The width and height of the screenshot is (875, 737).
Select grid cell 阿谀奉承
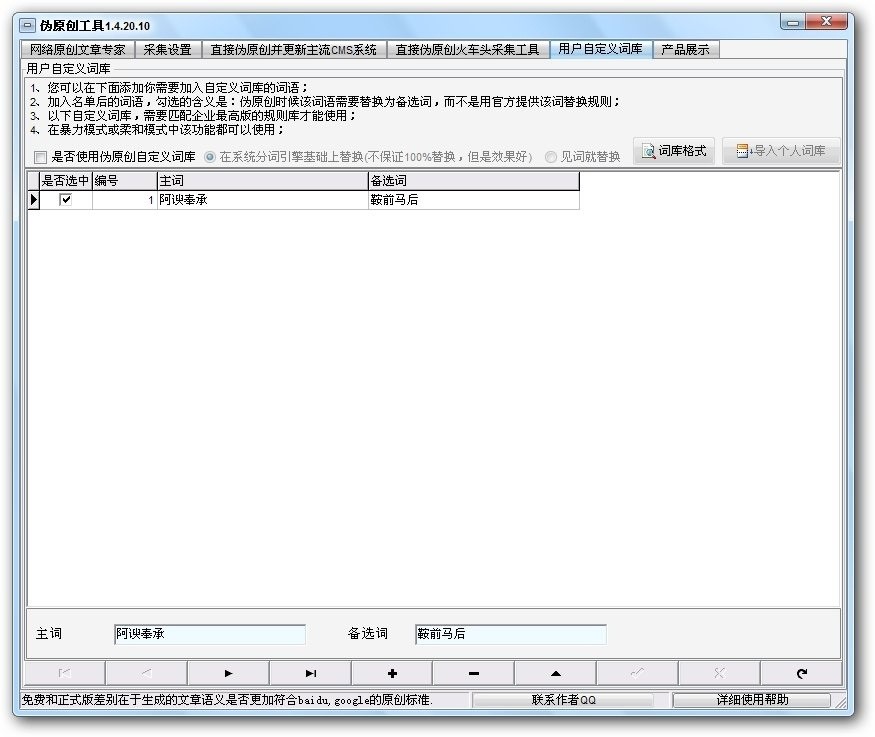click(263, 200)
